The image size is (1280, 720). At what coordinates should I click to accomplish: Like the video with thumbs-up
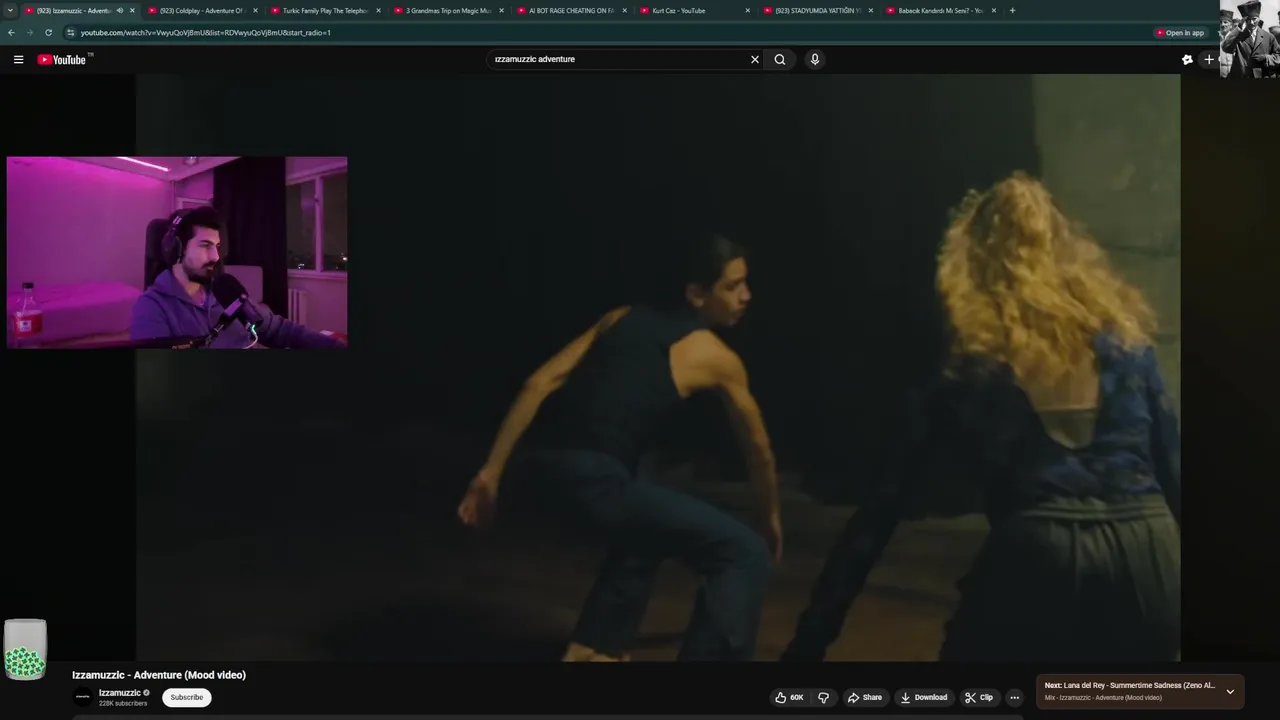789,697
